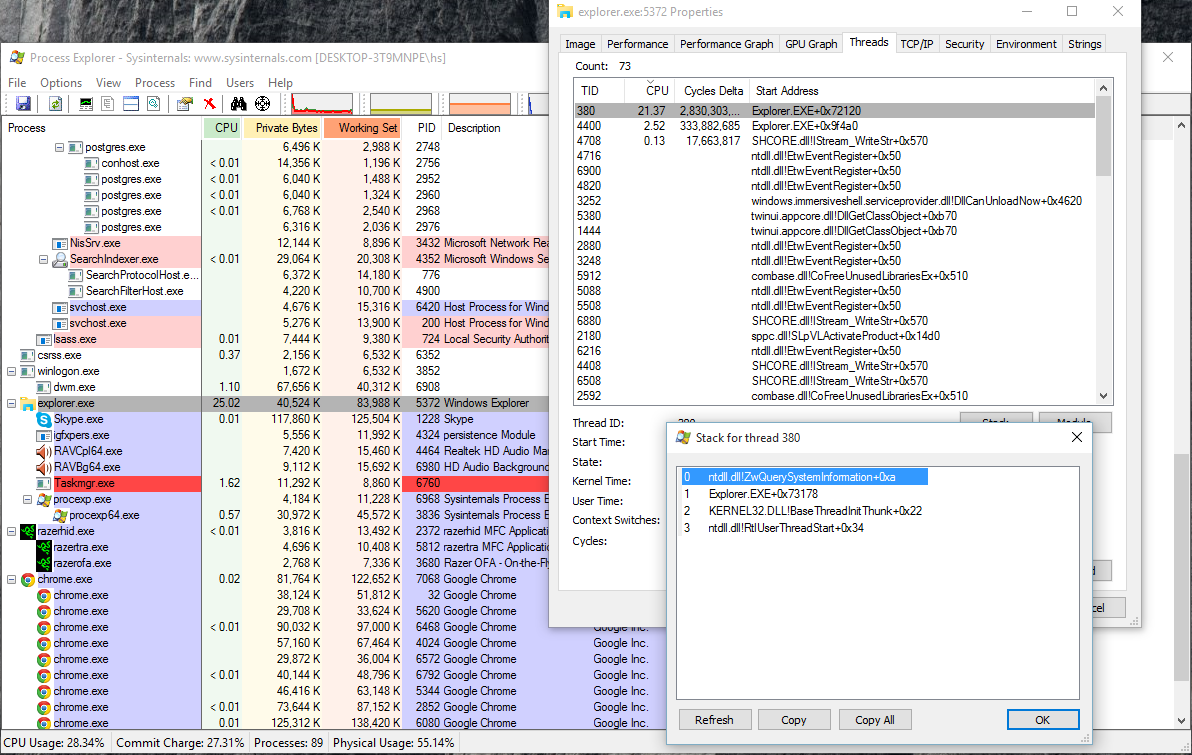Screen dimensions: 1192x755
Task: Click the commit history mini graph in toolbar
Action: coord(401,104)
